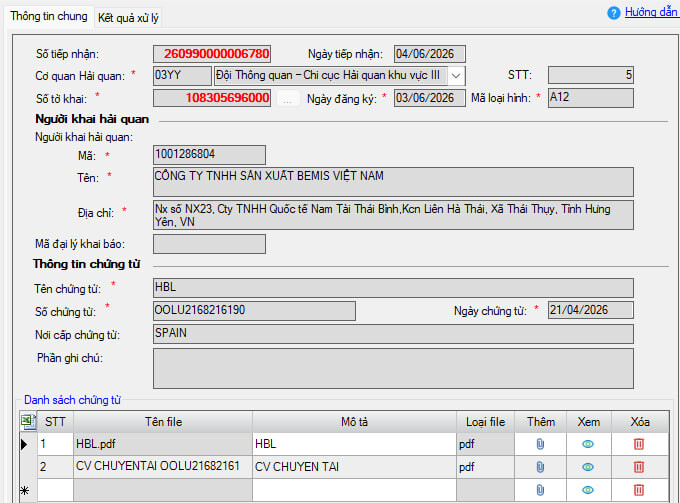The height and width of the screenshot is (503, 680).
Task: Click the customs code field 03YY
Action: click(x=182, y=75)
